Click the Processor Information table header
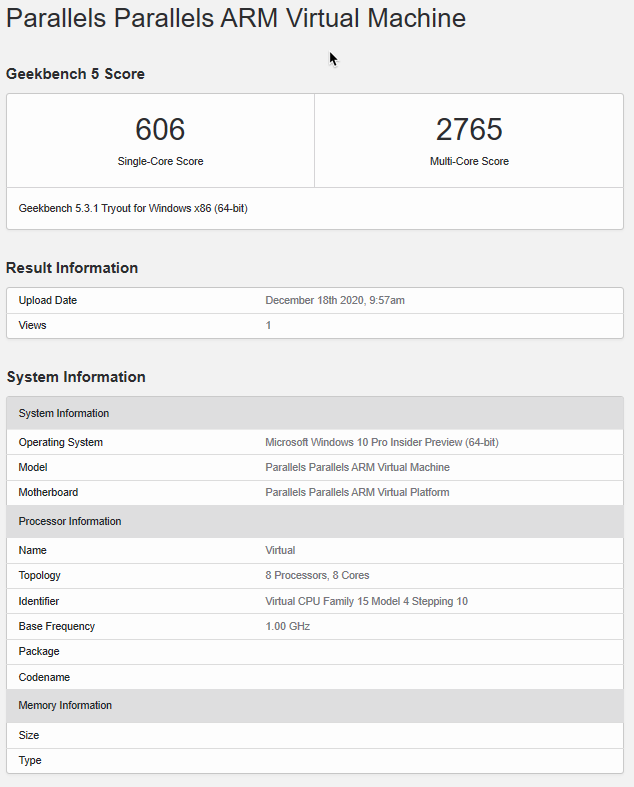Viewport: 634px width, 787px height. (x=315, y=521)
